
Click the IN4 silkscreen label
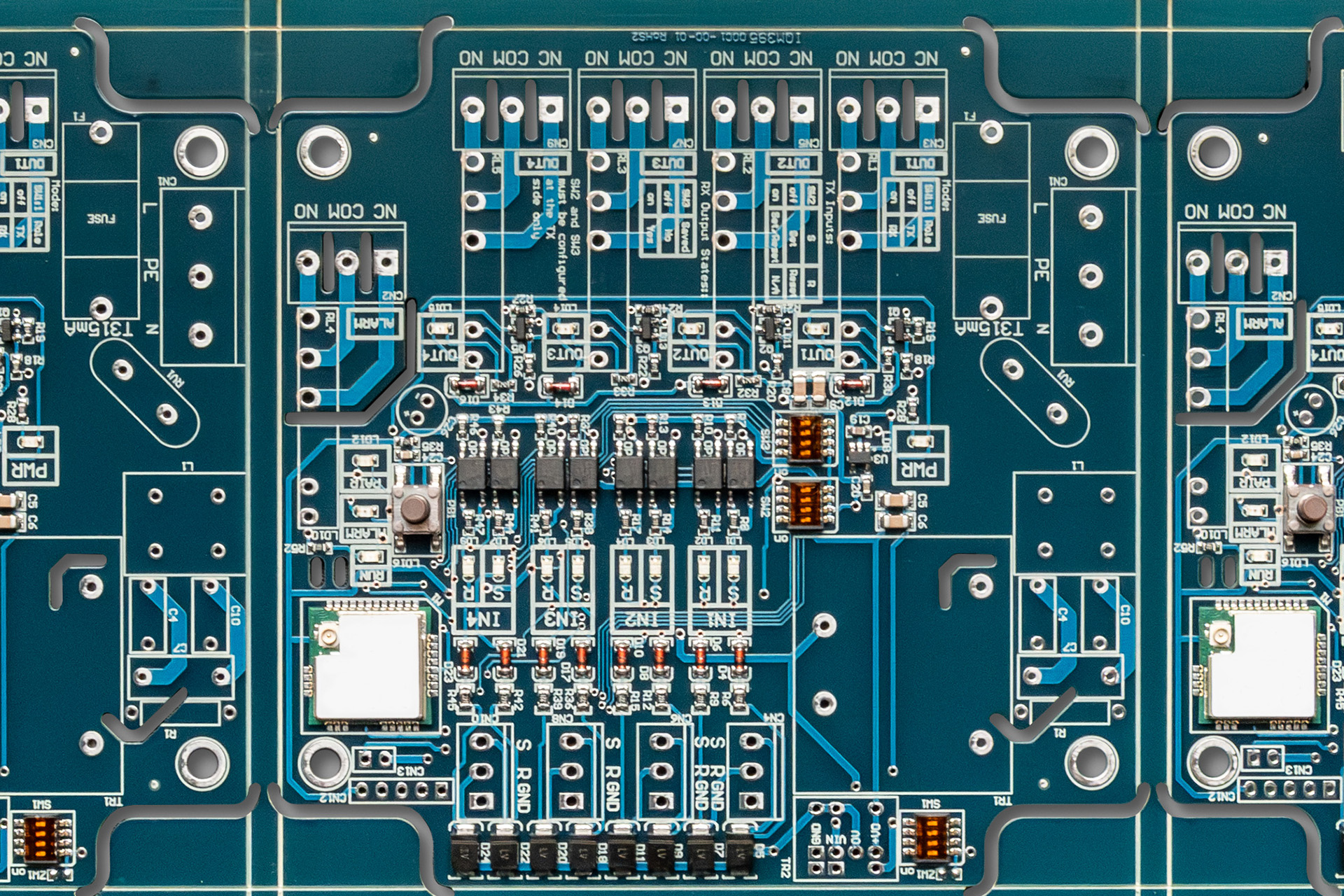pyautogui.click(x=483, y=619)
